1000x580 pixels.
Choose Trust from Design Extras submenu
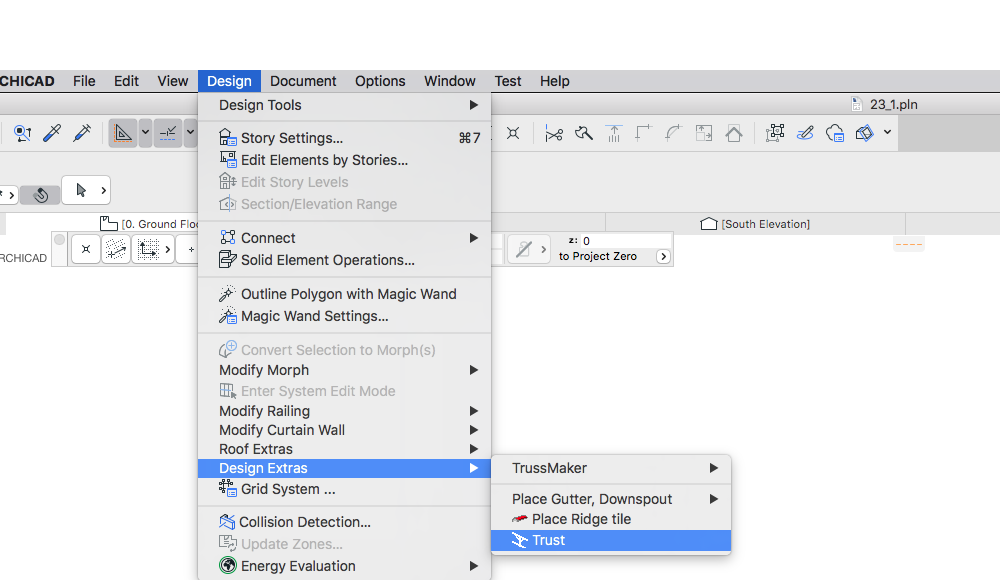click(x=548, y=540)
